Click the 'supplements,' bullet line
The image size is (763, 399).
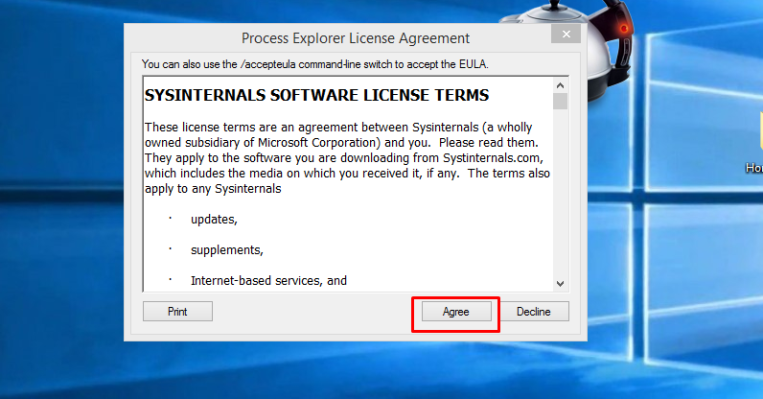227,250
